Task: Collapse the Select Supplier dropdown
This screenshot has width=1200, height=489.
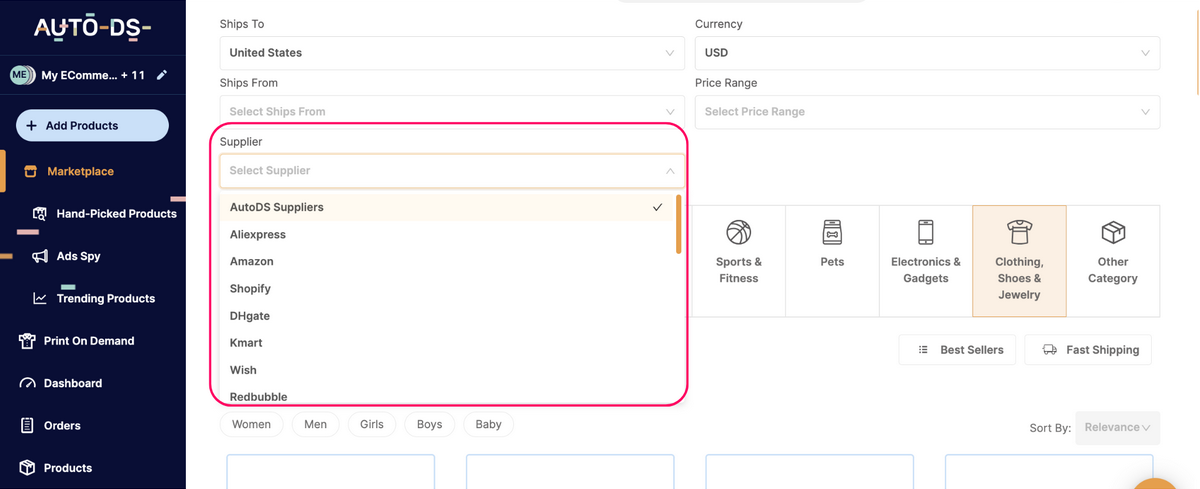Action: tap(452, 170)
